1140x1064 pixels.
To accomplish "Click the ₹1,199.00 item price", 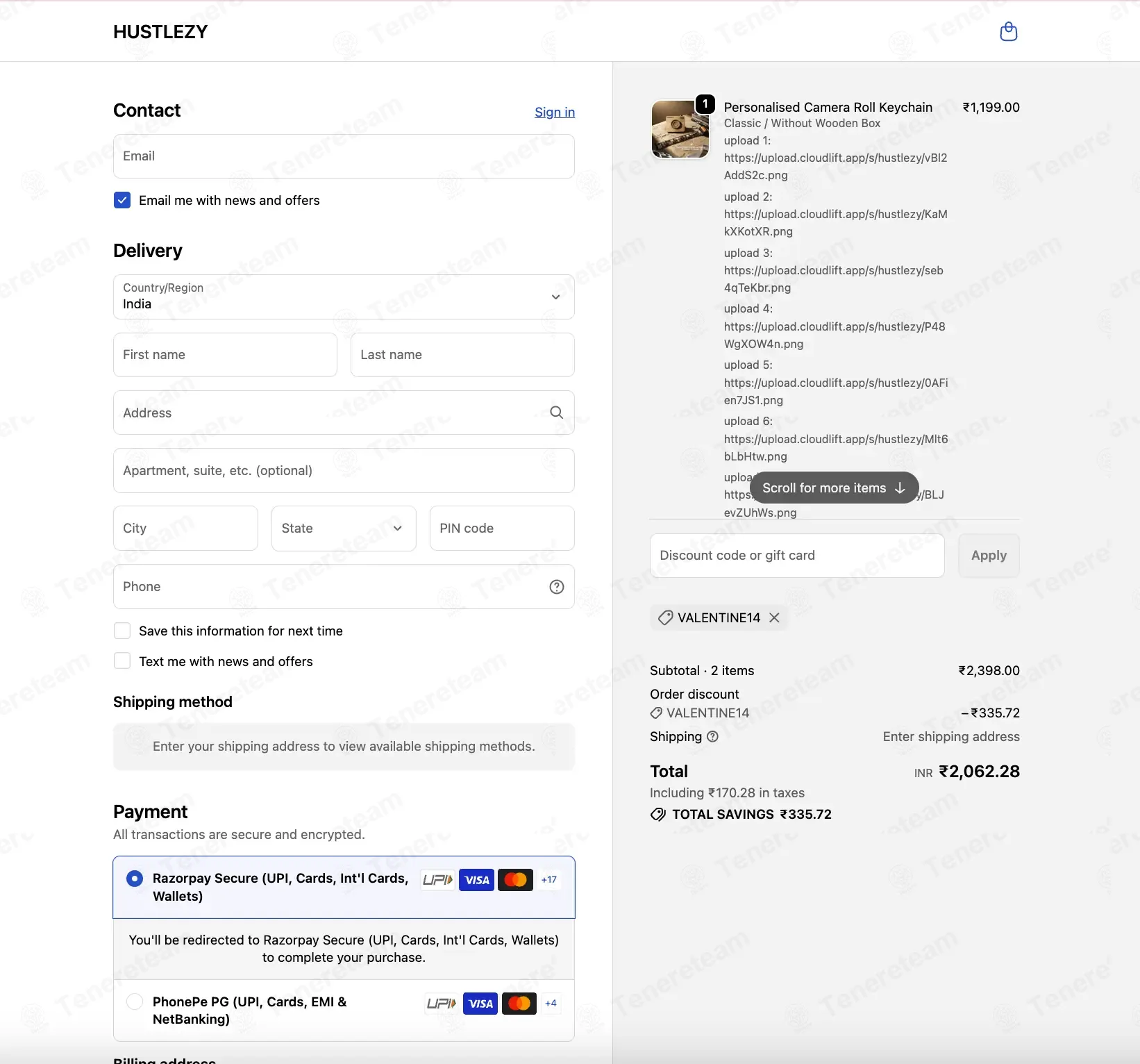I will (991, 108).
